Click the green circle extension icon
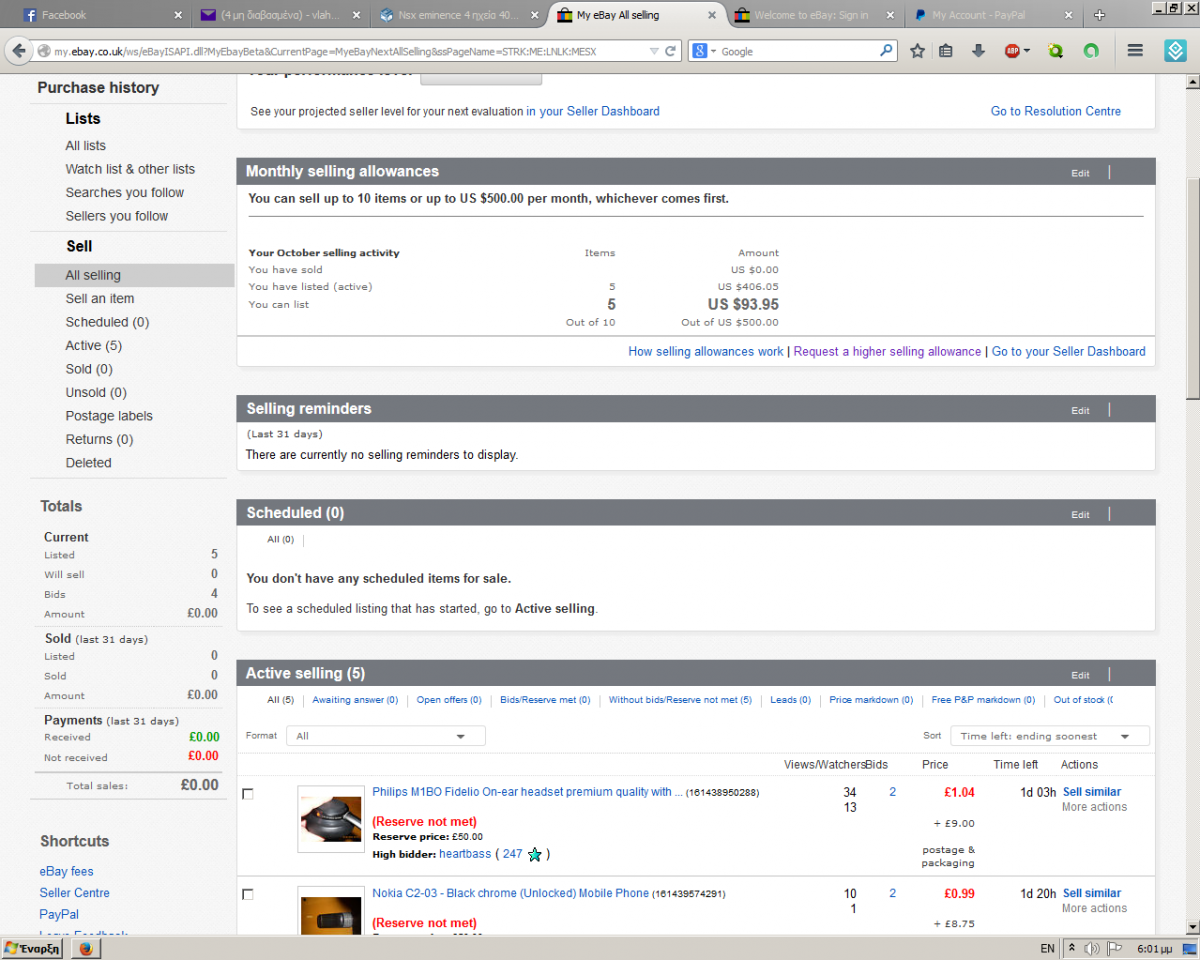Image resolution: width=1200 pixels, height=960 pixels. point(1091,51)
